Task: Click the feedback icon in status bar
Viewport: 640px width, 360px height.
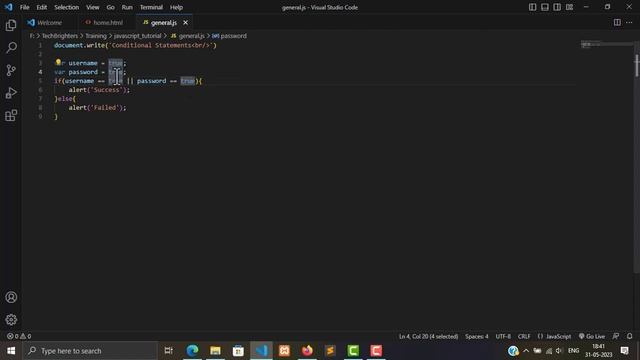Action: (616, 336)
